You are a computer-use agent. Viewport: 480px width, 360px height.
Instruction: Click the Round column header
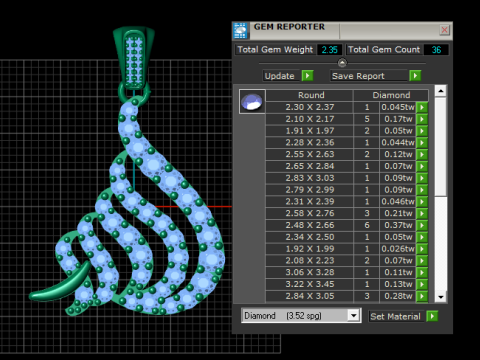[x=309, y=95]
